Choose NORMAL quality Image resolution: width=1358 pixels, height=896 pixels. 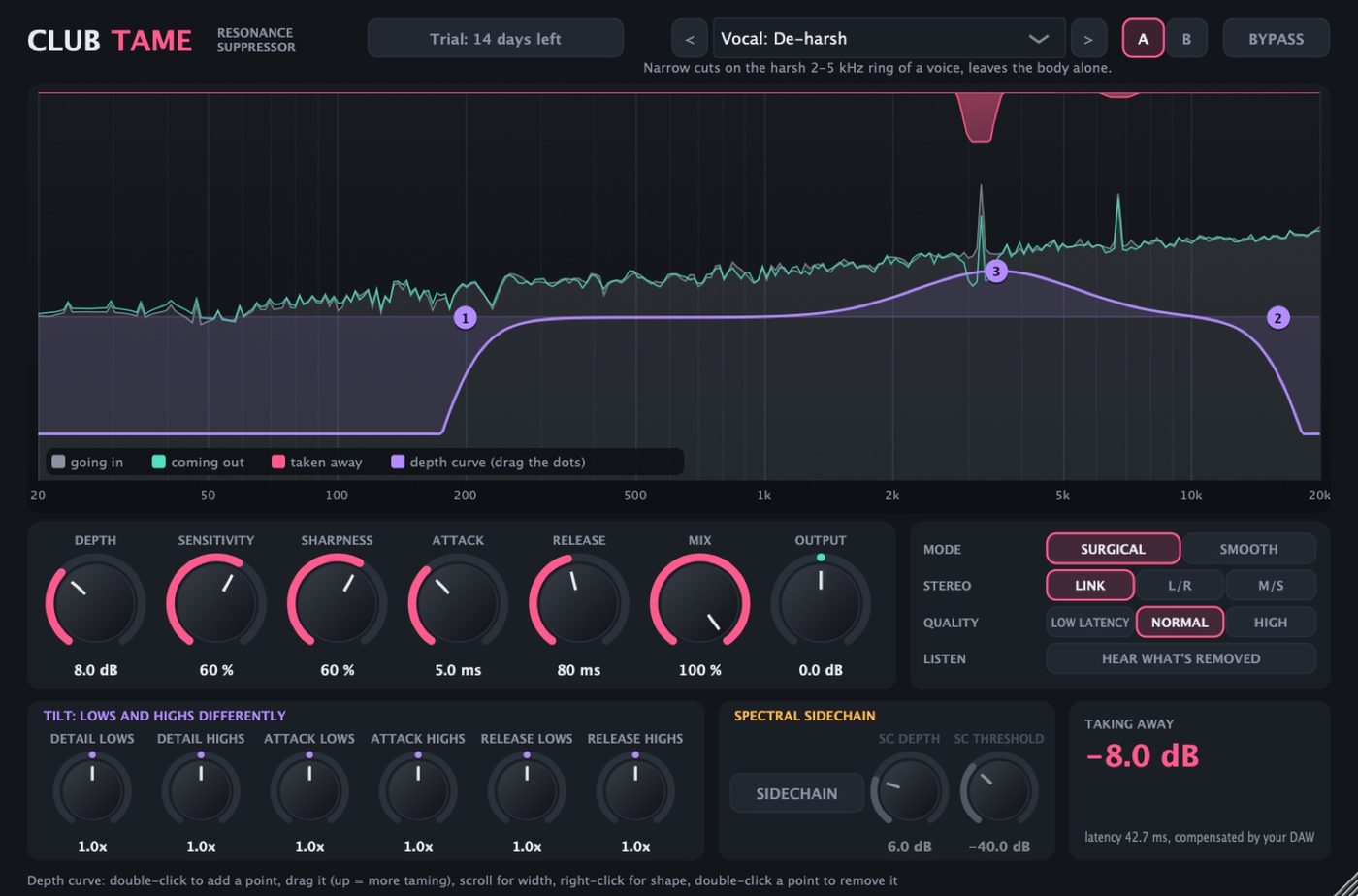[1180, 623]
